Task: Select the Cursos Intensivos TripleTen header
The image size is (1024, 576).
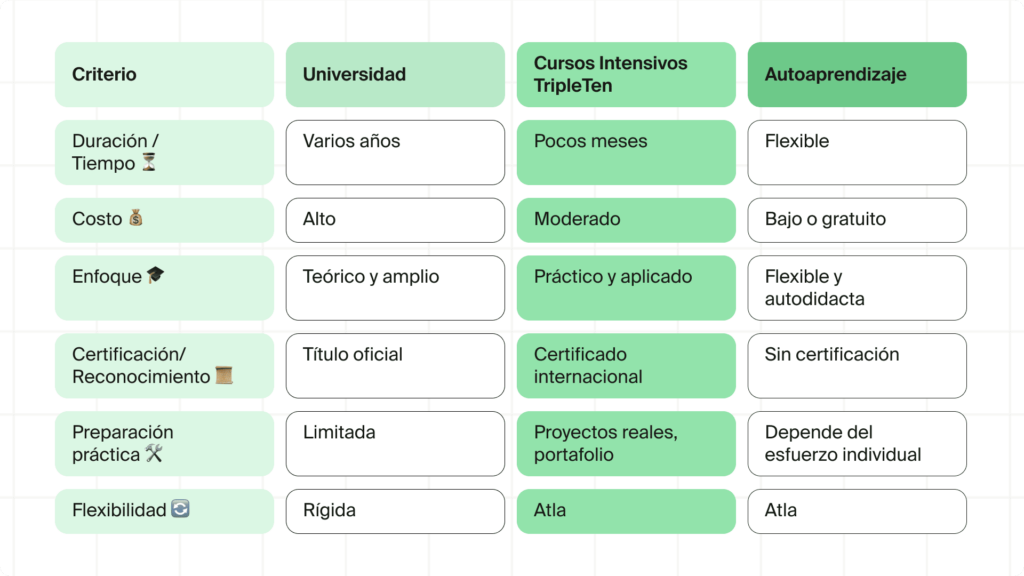Action: [626, 74]
